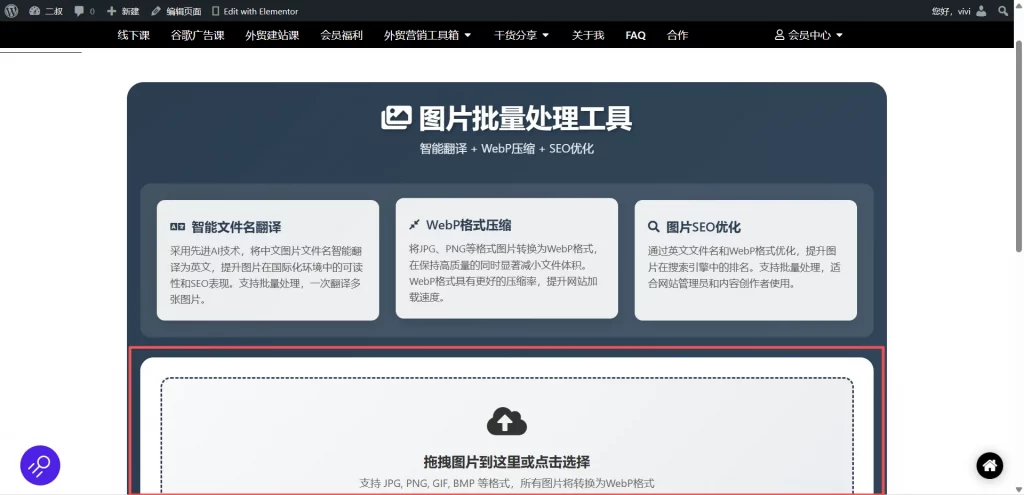
Task: Expand the 会员中心 dropdown
Action: point(808,35)
